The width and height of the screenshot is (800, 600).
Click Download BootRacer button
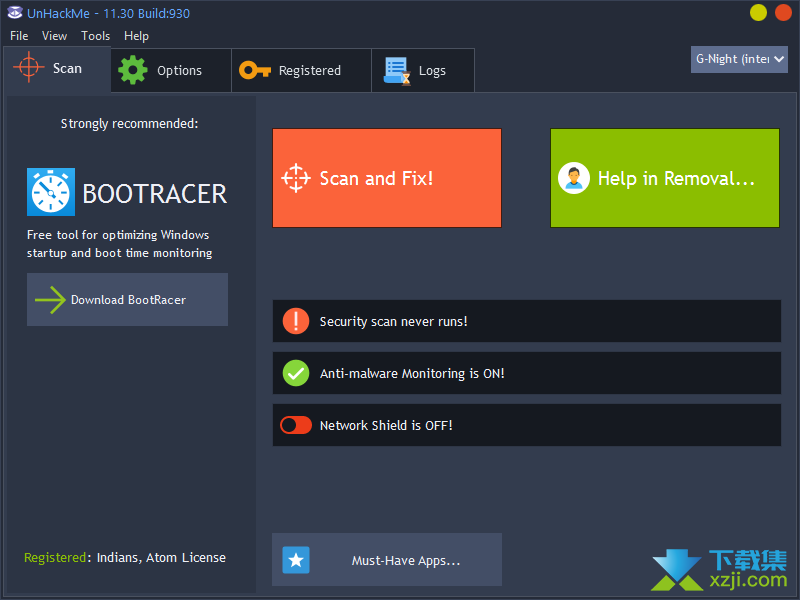click(x=128, y=299)
